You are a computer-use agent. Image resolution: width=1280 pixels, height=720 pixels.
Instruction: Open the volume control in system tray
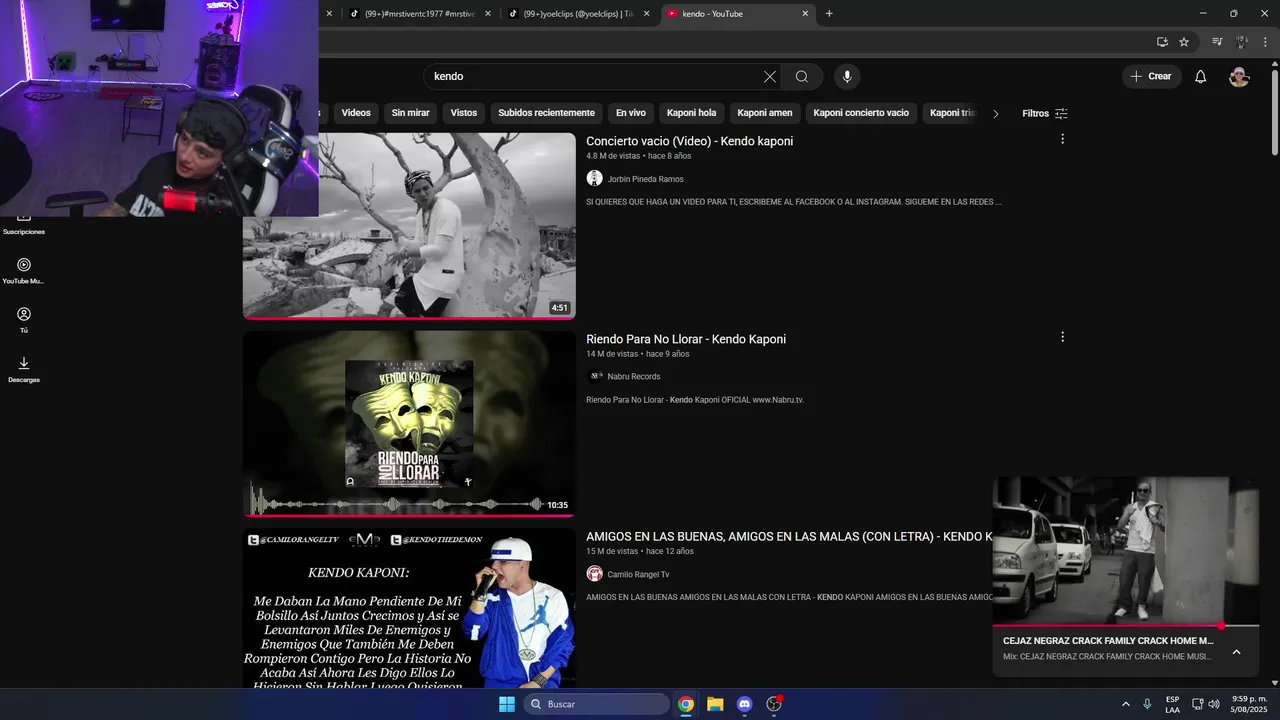tap(1214, 704)
